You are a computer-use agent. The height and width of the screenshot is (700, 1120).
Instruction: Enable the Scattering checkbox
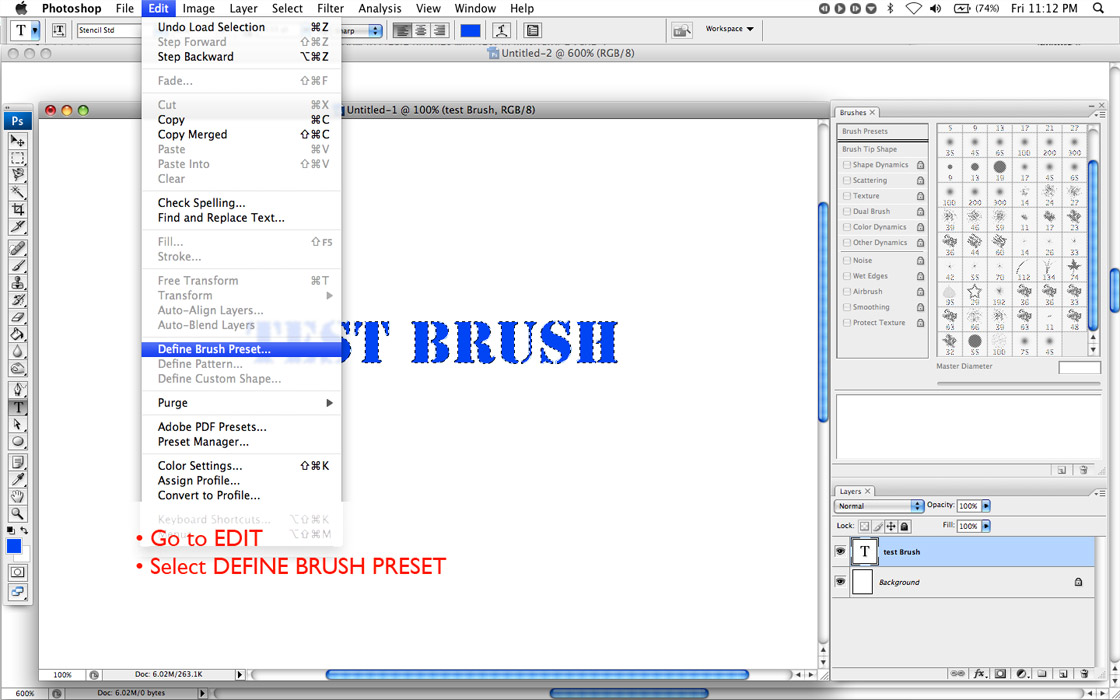[847, 181]
